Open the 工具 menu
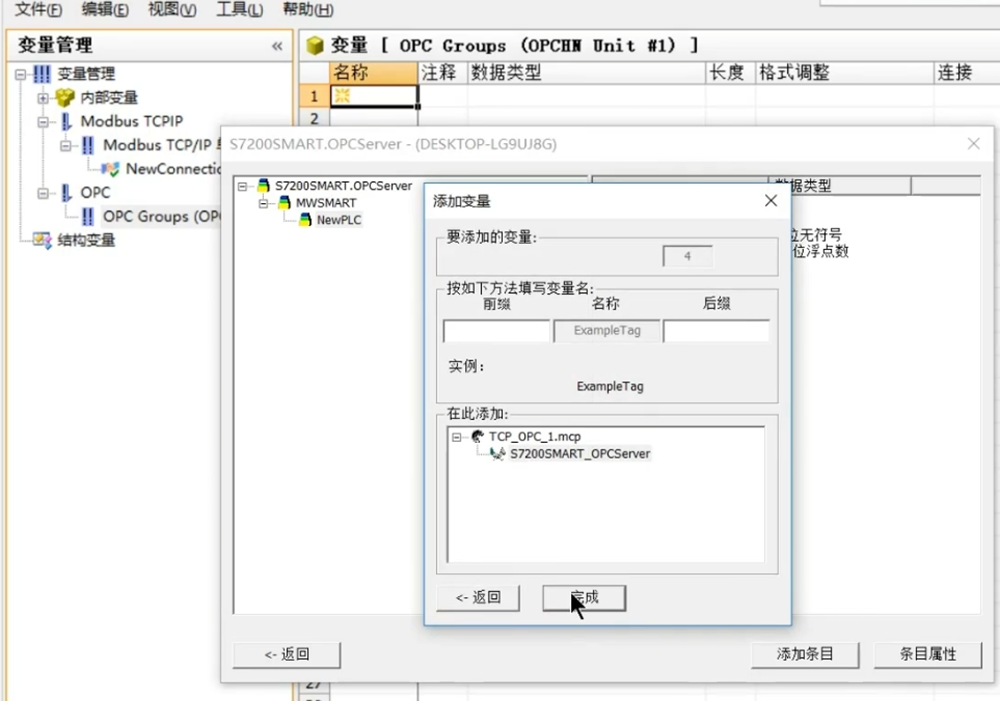 tap(240, 10)
